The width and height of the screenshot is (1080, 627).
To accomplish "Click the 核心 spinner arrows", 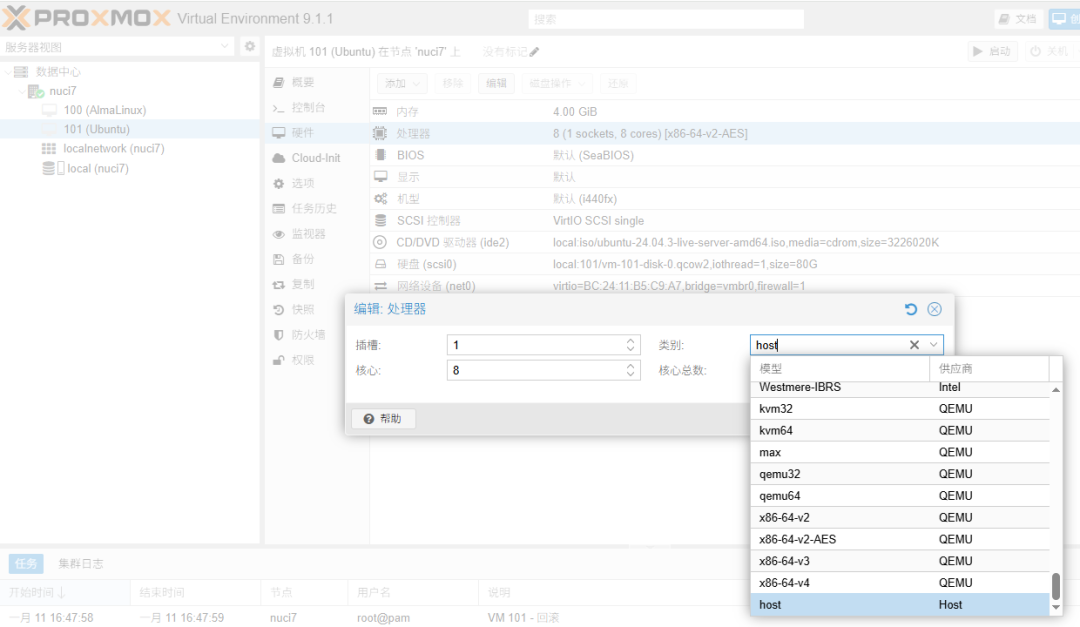I will point(630,371).
